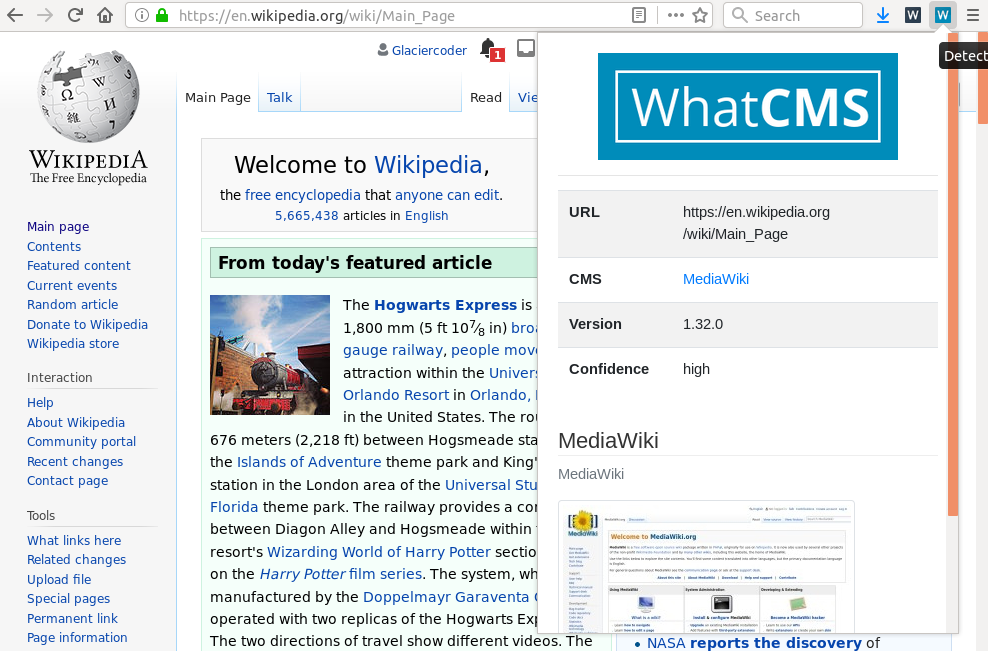Focus the browser Search box

(x=800, y=15)
